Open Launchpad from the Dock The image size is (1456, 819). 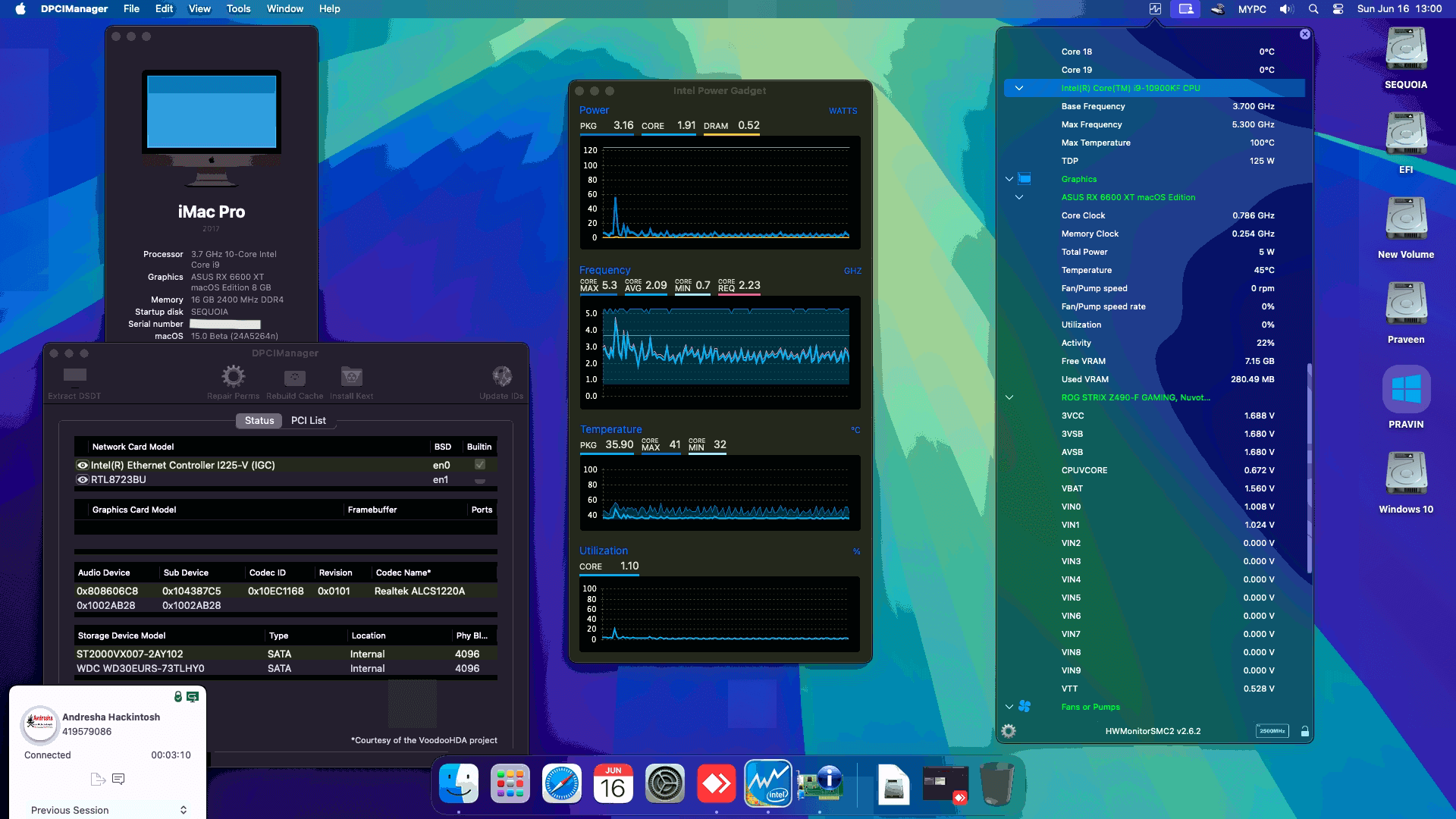[510, 783]
